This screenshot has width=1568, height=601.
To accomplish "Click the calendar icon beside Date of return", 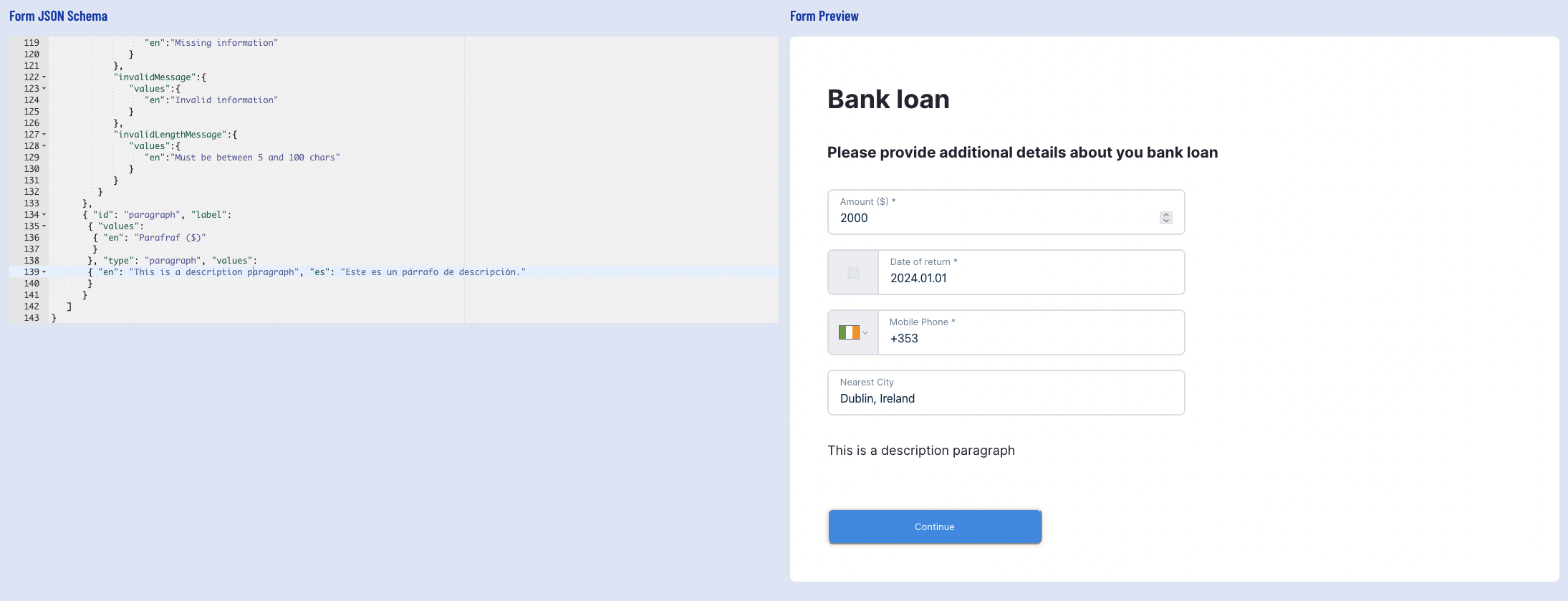I will pos(853,272).
